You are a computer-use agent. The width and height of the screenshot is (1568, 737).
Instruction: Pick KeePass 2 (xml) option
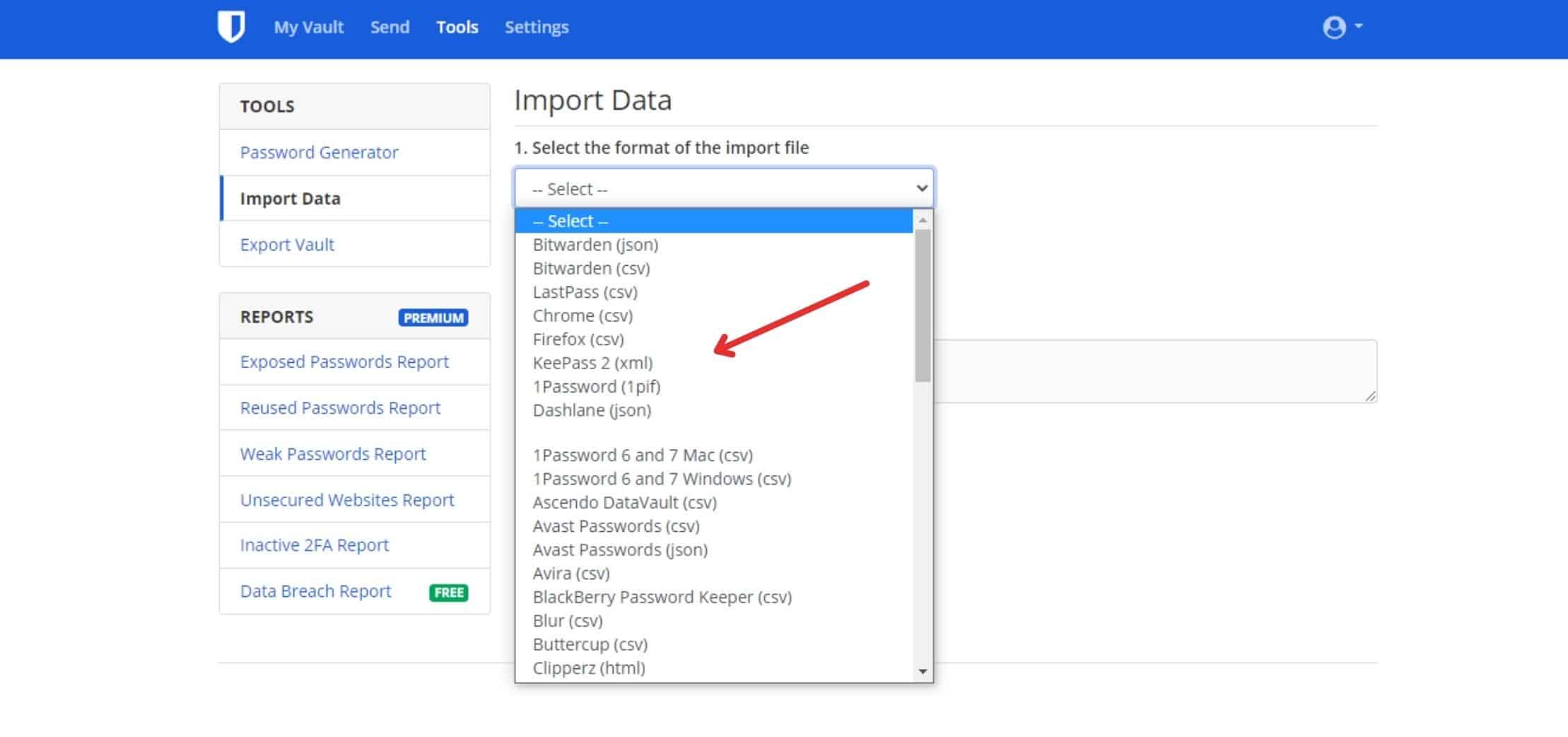tap(592, 363)
